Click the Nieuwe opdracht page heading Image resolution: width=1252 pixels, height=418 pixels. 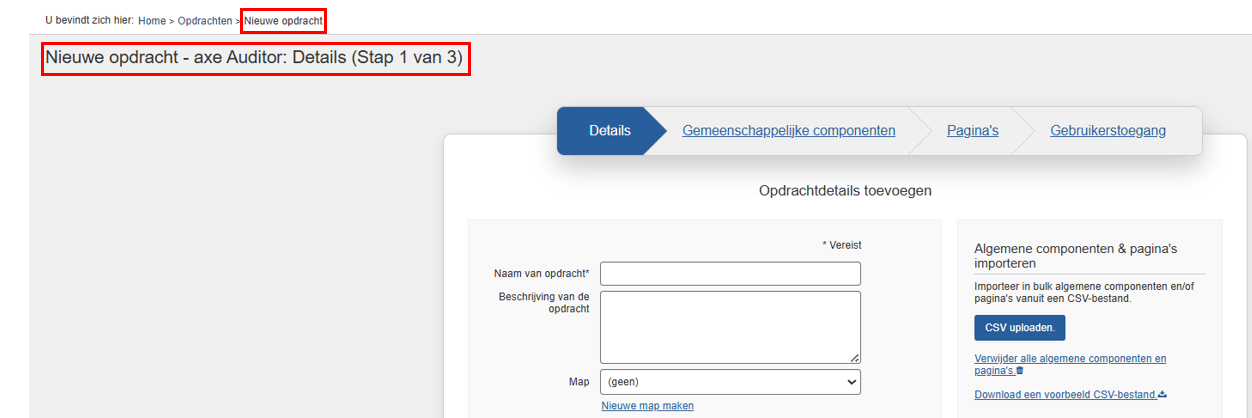pos(254,58)
